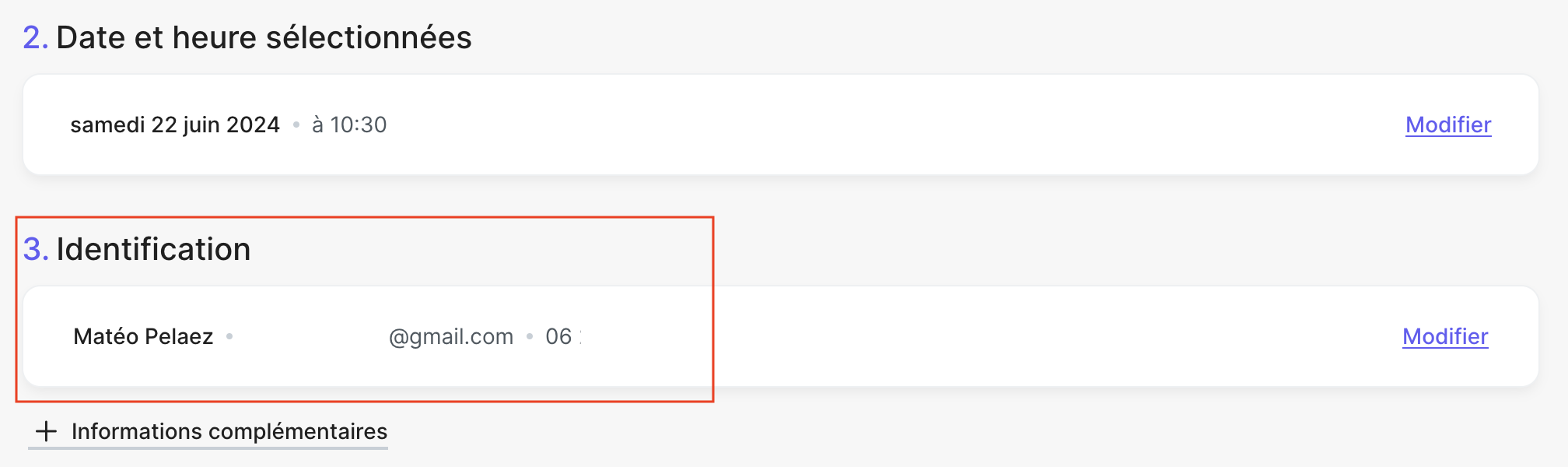1568x467 pixels.
Task: Click the plus icon beside Informations complémentaires
Action: click(47, 431)
